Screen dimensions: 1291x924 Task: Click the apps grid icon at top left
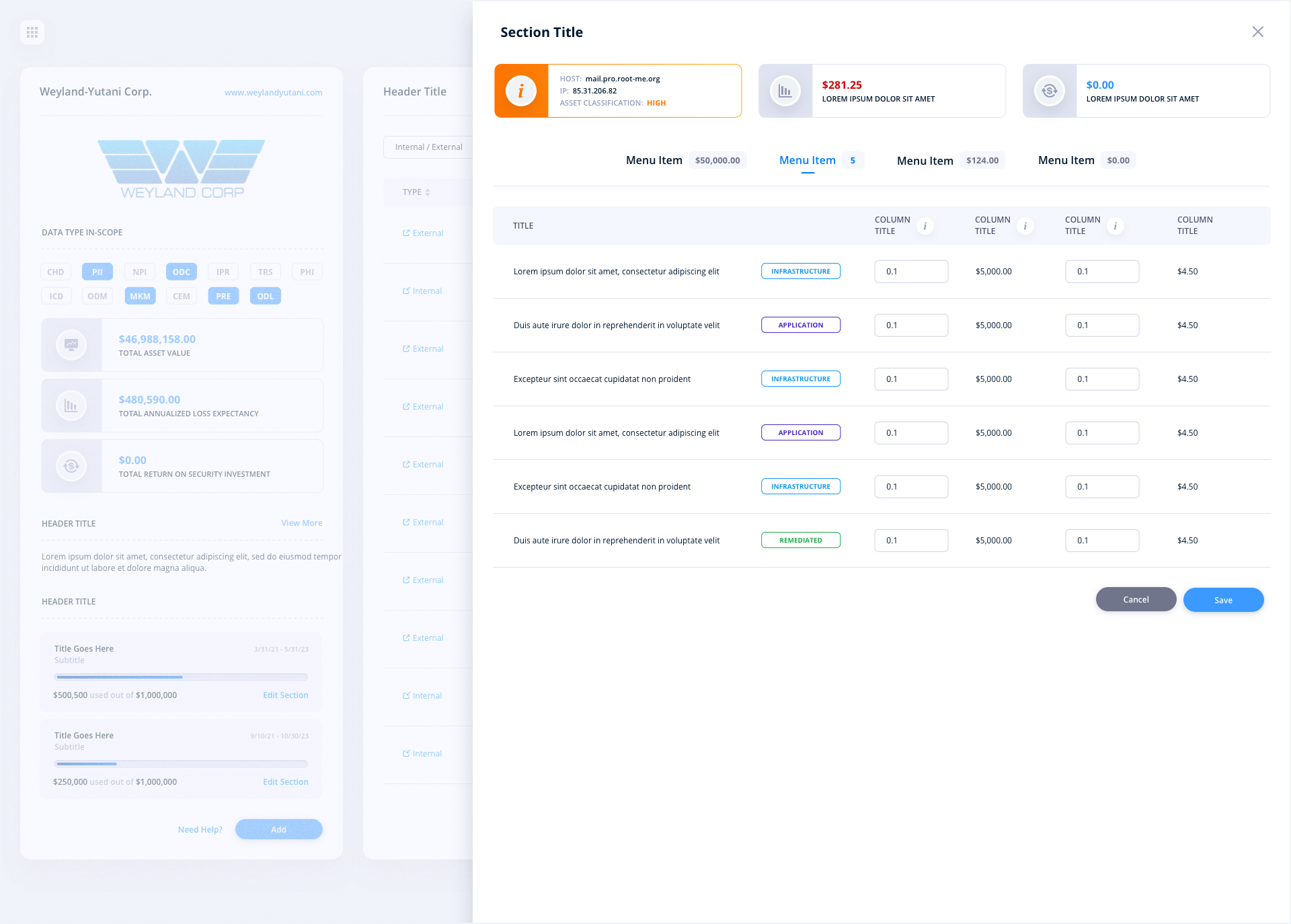pos(32,32)
